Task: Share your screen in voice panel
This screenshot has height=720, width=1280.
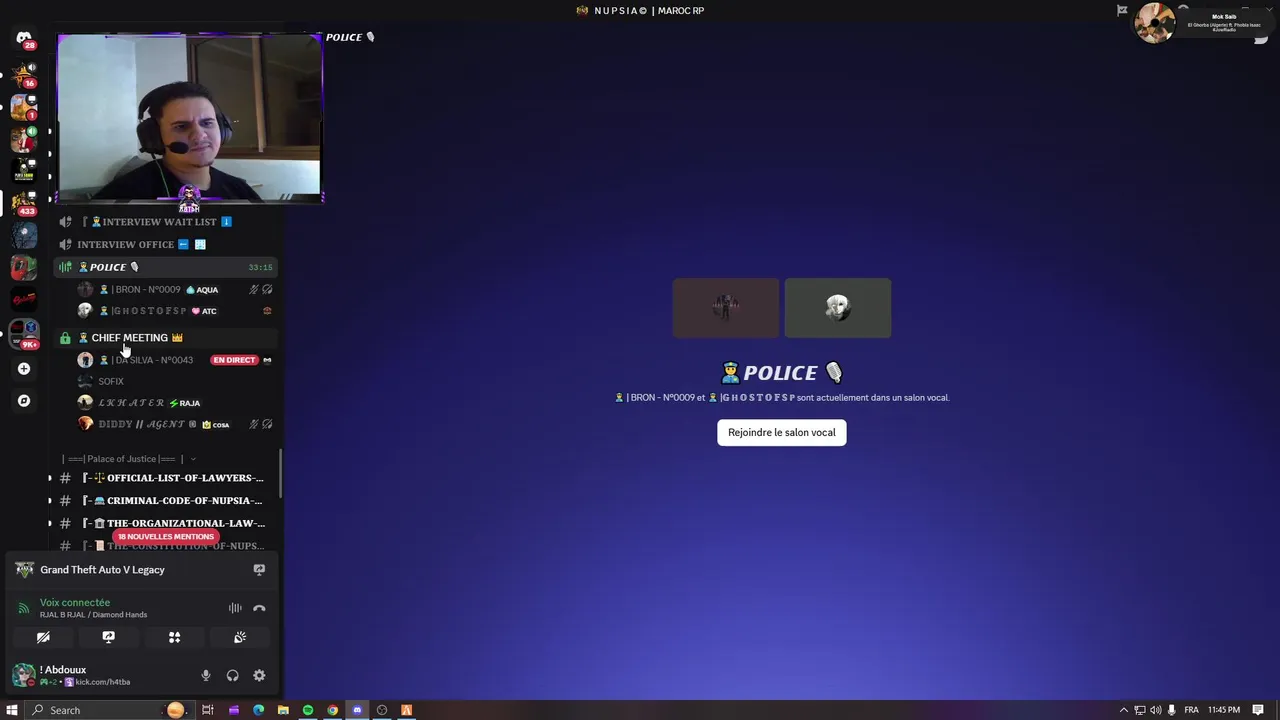Action: 108,637
